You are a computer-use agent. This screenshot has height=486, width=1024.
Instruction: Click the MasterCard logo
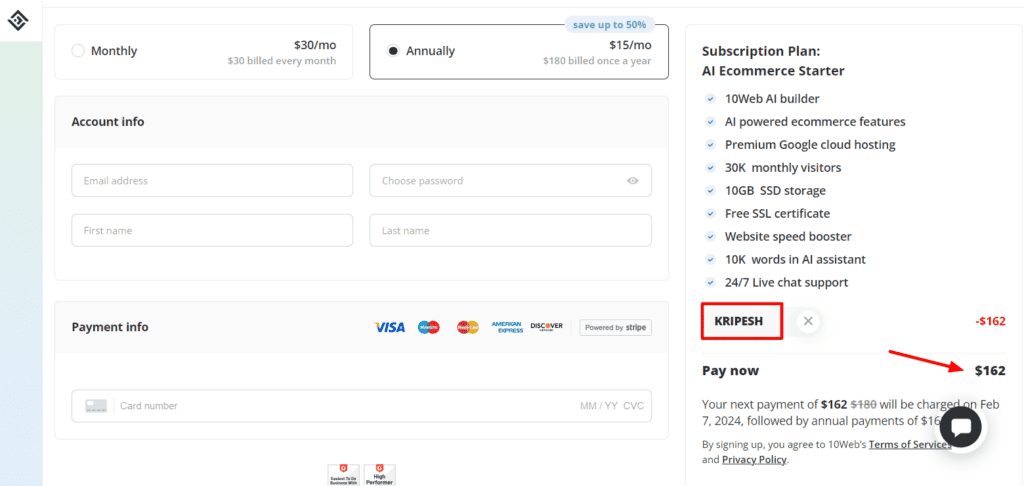tap(468, 327)
